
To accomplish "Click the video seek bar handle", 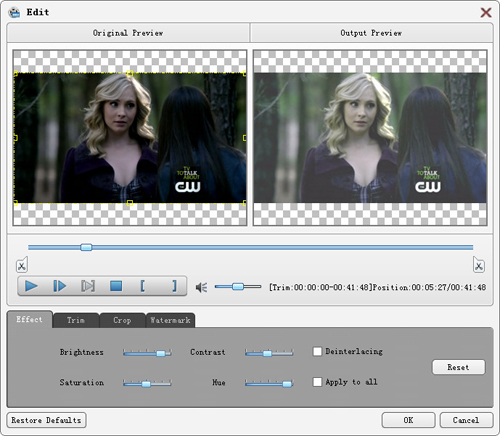I will [x=86, y=247].
